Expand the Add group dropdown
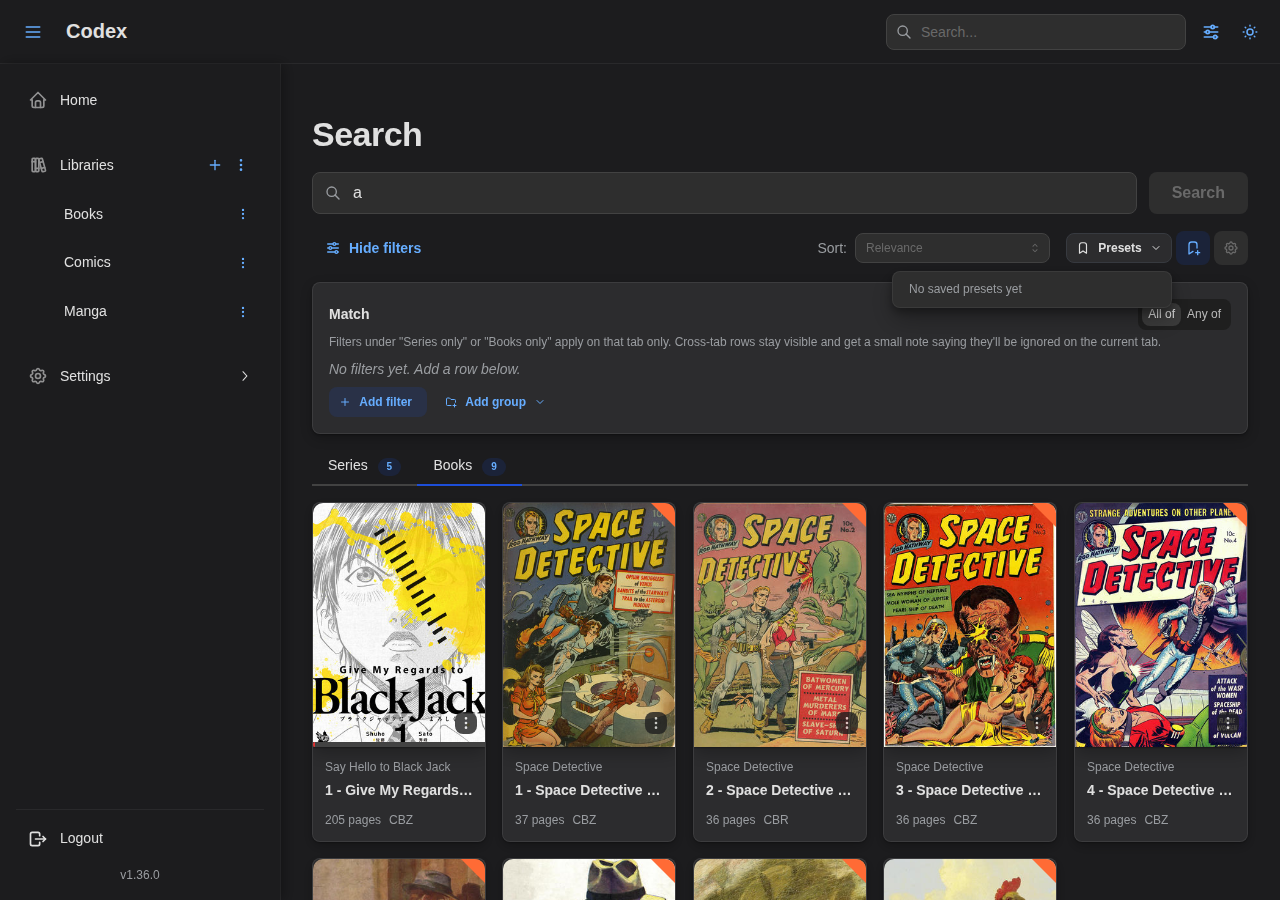This screenshot has width=1280, height=900. (x=495, y=402)
